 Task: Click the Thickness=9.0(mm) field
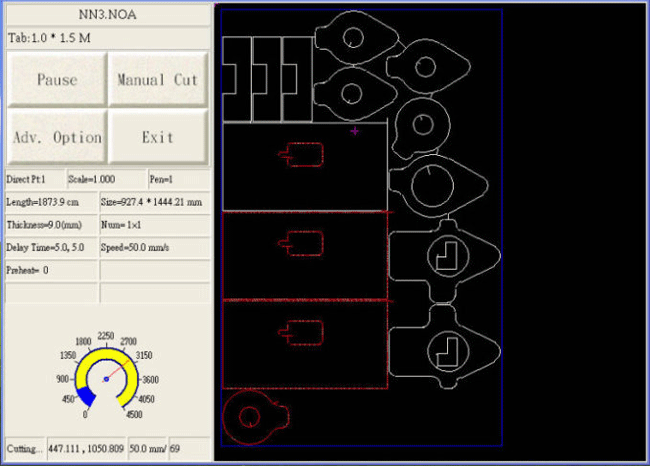pos(51,225)
